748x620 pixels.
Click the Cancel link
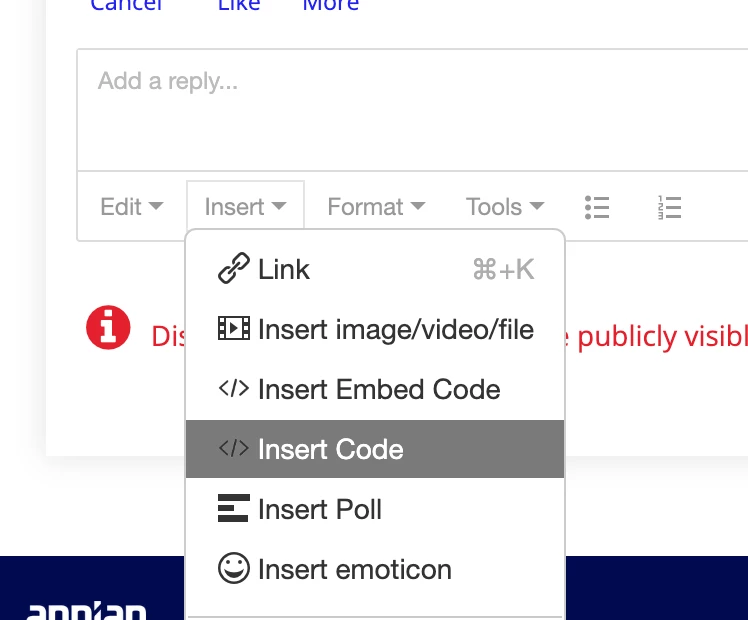126,5
